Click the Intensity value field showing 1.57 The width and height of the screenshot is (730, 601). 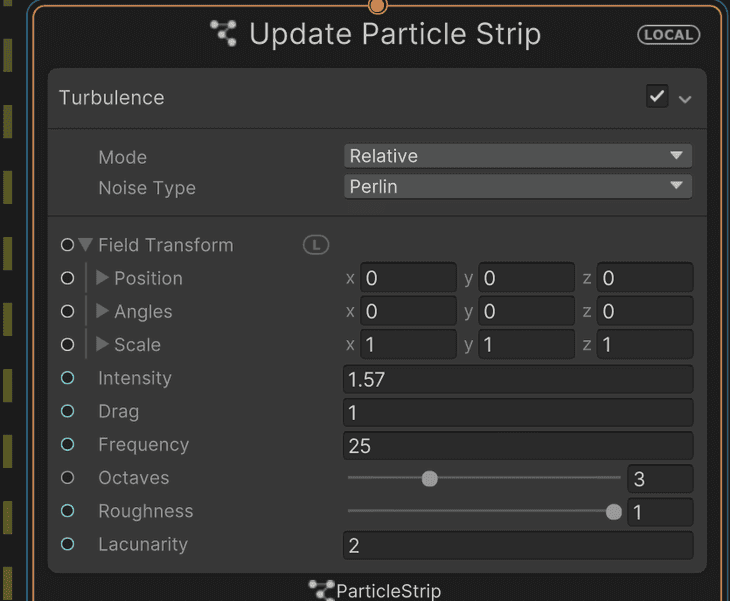(x=517, y=379)
